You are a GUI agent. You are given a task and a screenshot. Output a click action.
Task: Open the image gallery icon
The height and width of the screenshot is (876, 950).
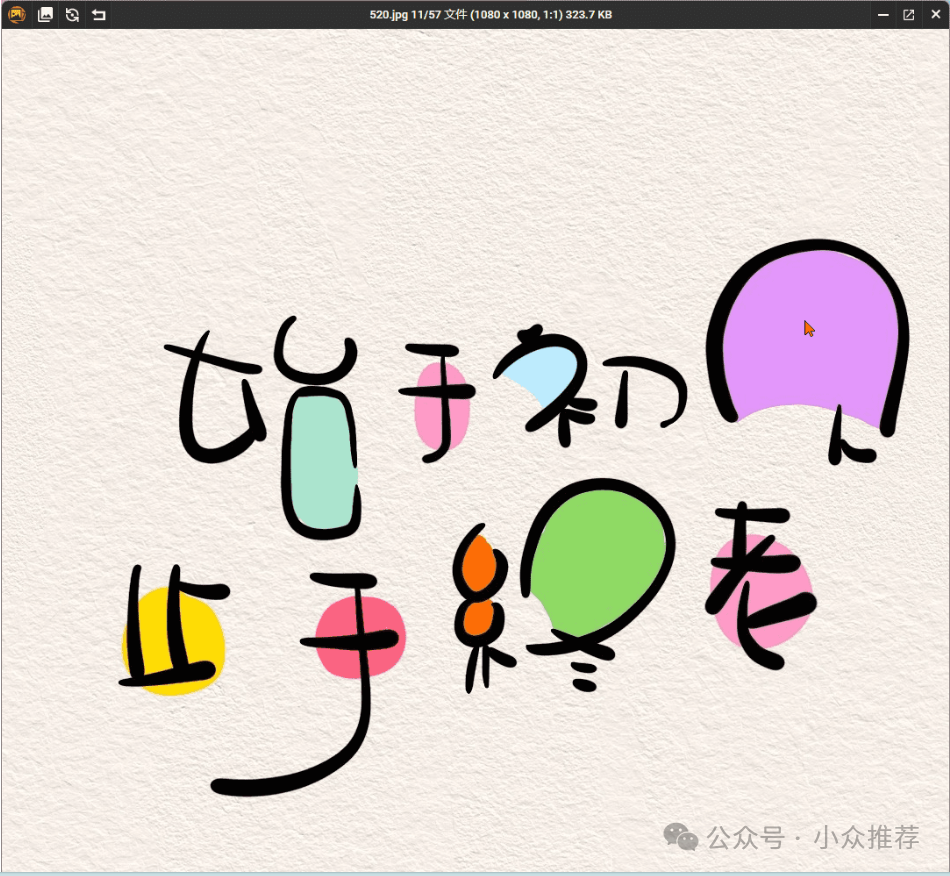pyautogui.click(x=45, y=15)
